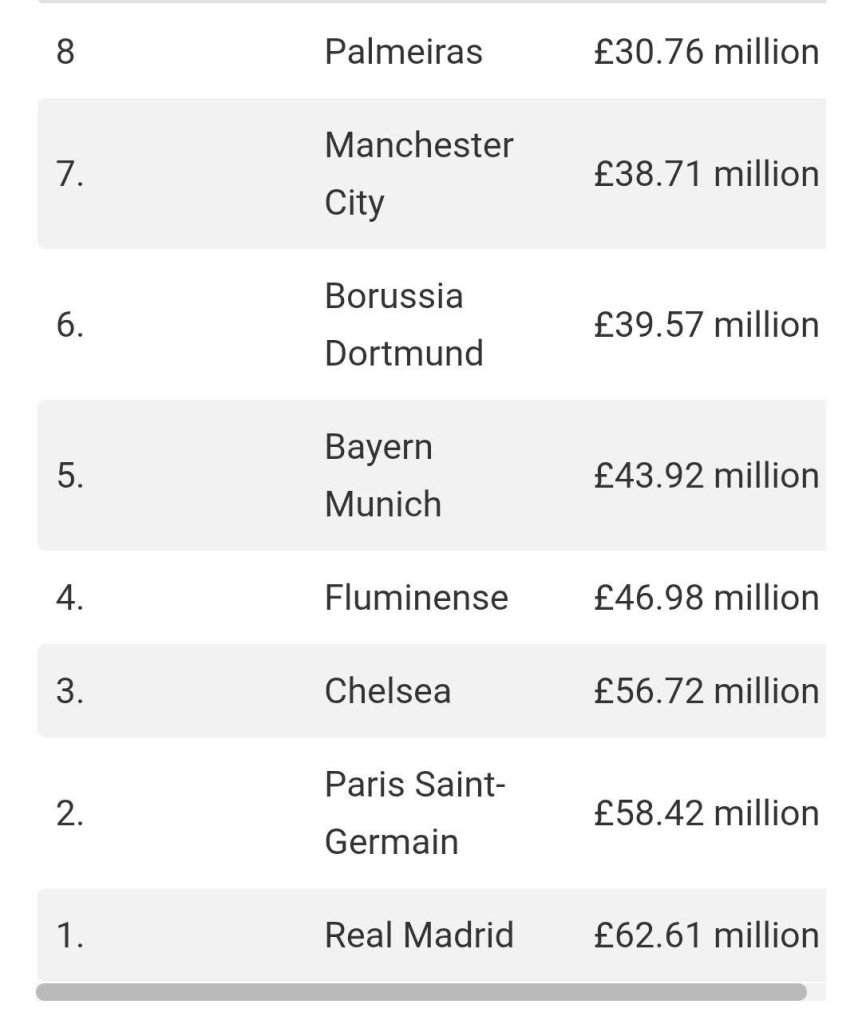Click the £62.61 million value

(x=707, y=935)
